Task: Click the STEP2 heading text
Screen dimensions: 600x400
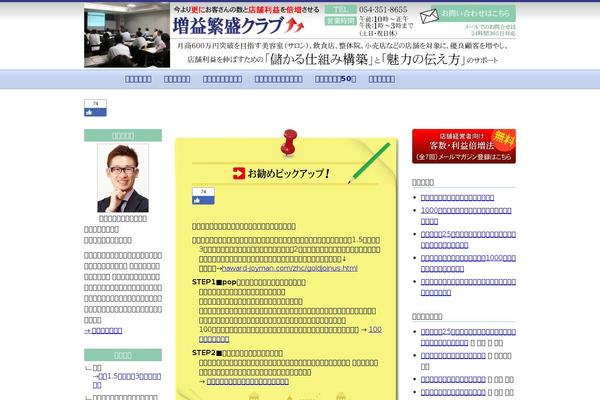Action: pyautogui.click(x=237, y=353)
